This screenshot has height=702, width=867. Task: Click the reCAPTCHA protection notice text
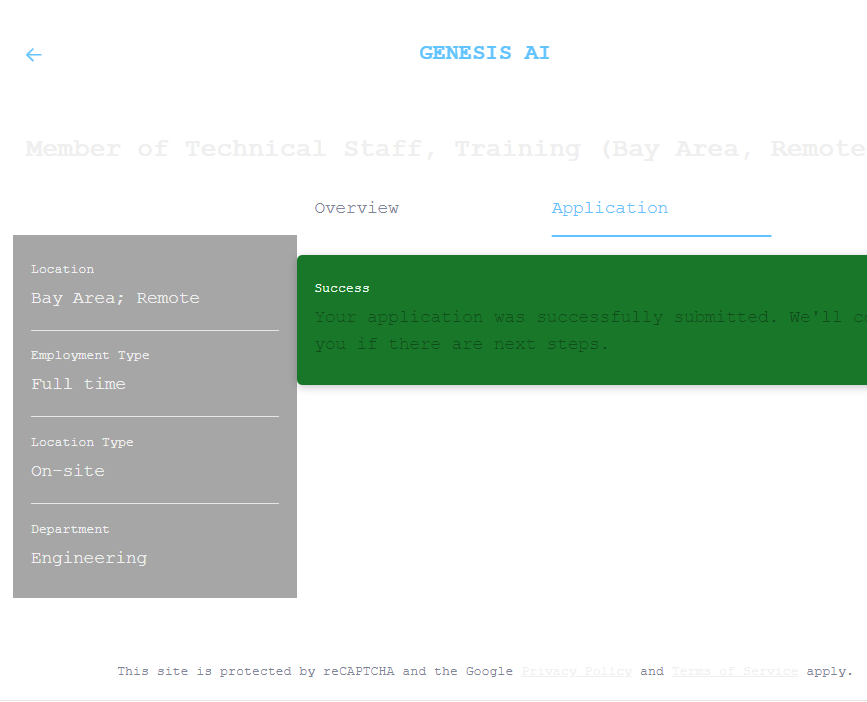[314, 672]
